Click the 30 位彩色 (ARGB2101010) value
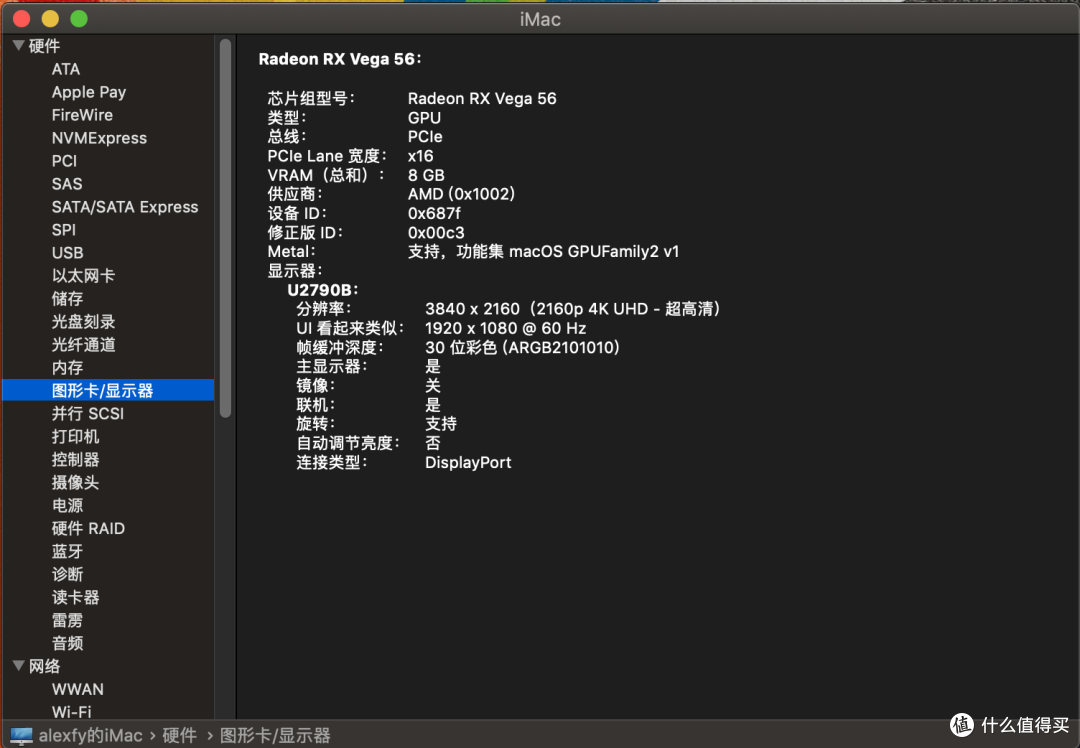The image size is (1080, 748). point(521,347)
